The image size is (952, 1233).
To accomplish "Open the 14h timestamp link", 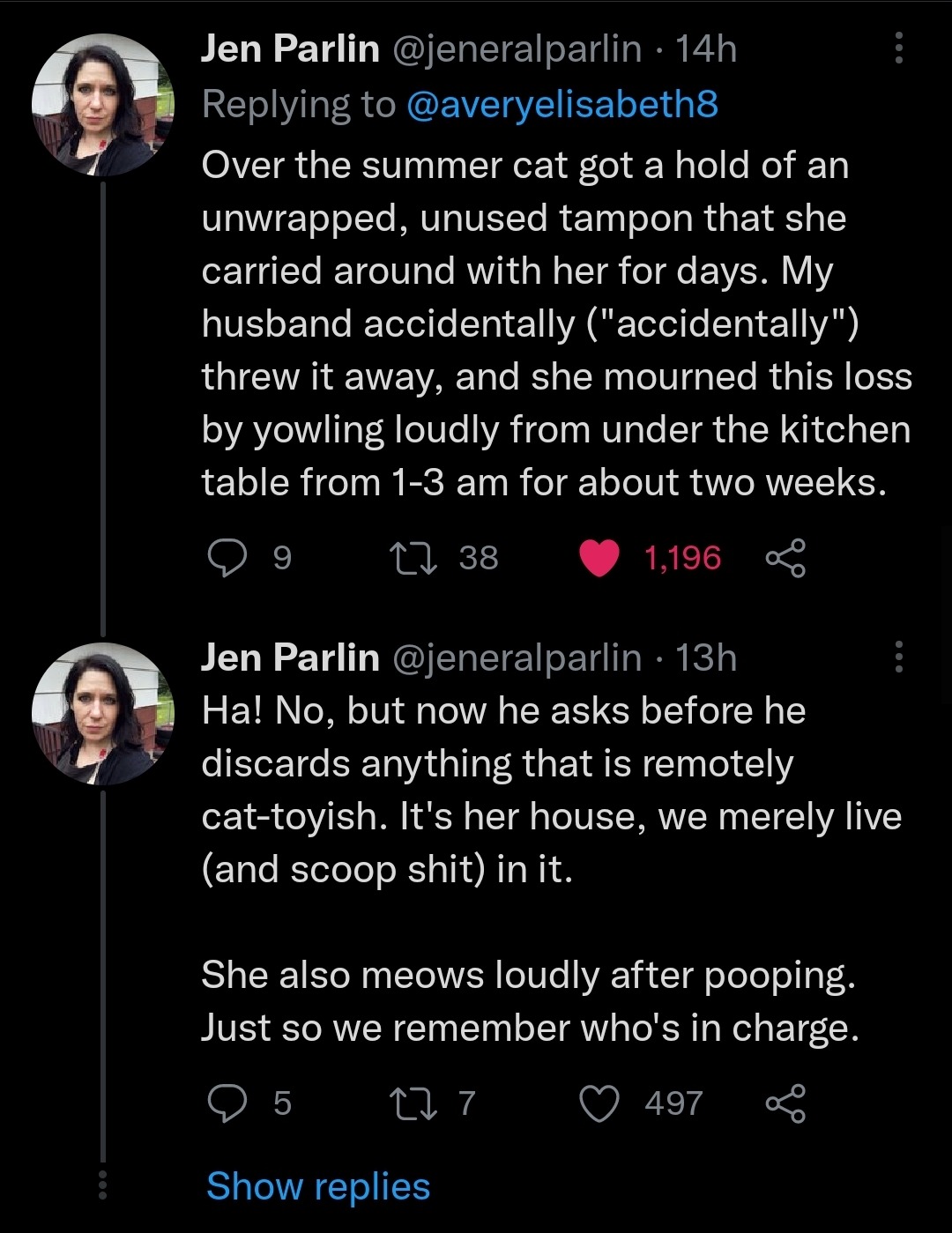I will tap(706, 49).
